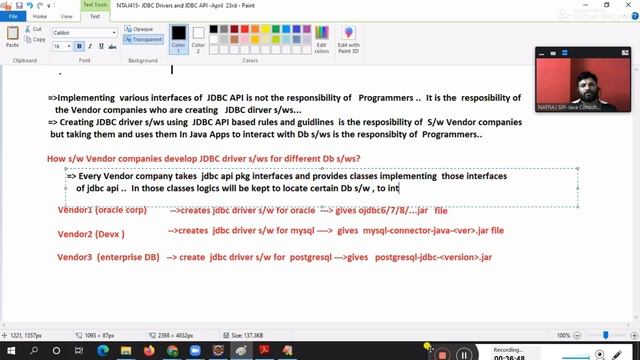The image size is (640, 360).
Task: Open the PDF reader taskbar icon
Action: pyautogui.click(x=264, y=351)
